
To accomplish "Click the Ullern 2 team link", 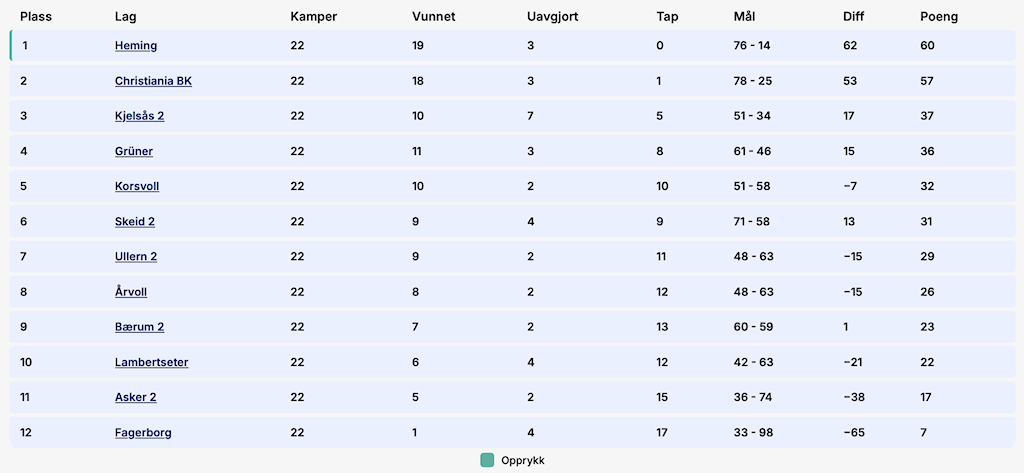I will click(136, 256).
